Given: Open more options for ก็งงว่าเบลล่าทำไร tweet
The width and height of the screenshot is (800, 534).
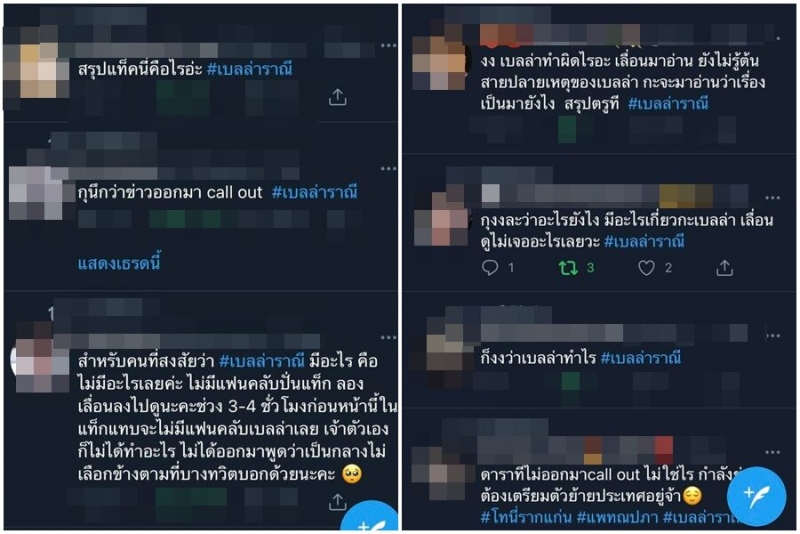Looking at the screenshot, I should (772, 336).
